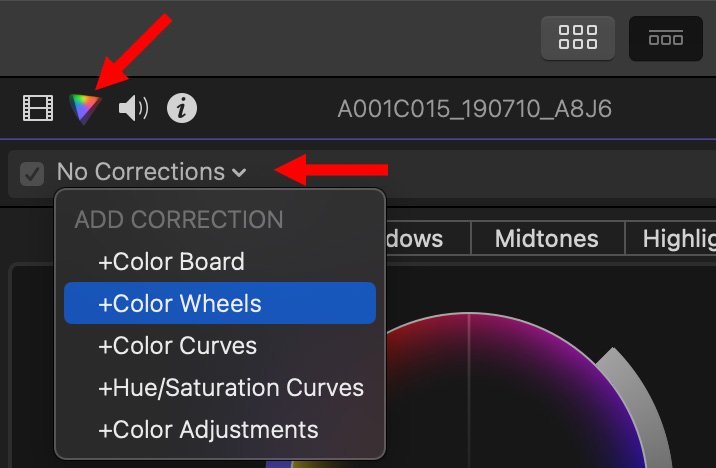The height and width of the screenshot is (468, 716).
Task: Expand the No Corrections dropdown
Action: [x=140, y=172]
